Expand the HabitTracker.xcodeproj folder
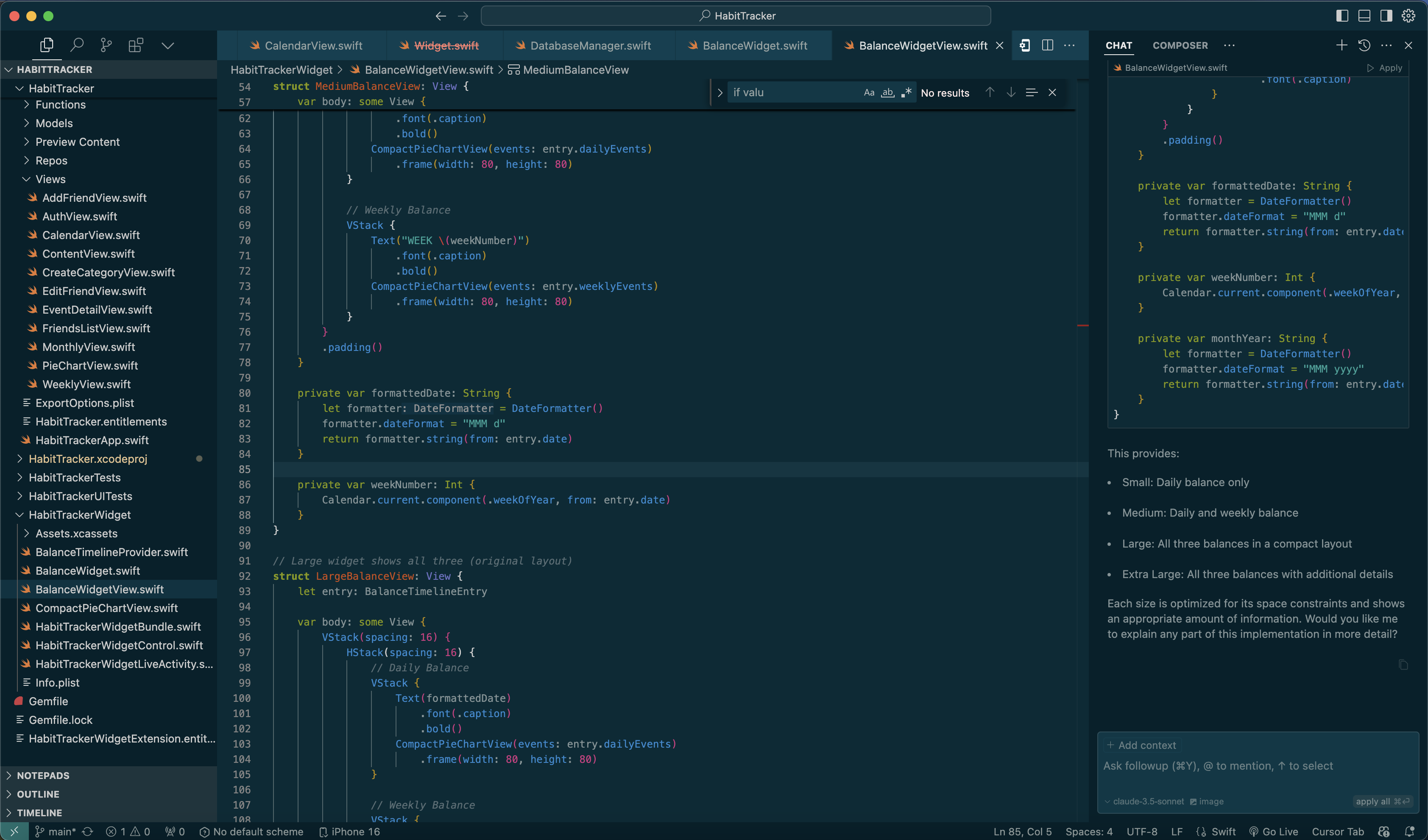Viewport: 1428px width, 840px height. [x=108, y=459]
